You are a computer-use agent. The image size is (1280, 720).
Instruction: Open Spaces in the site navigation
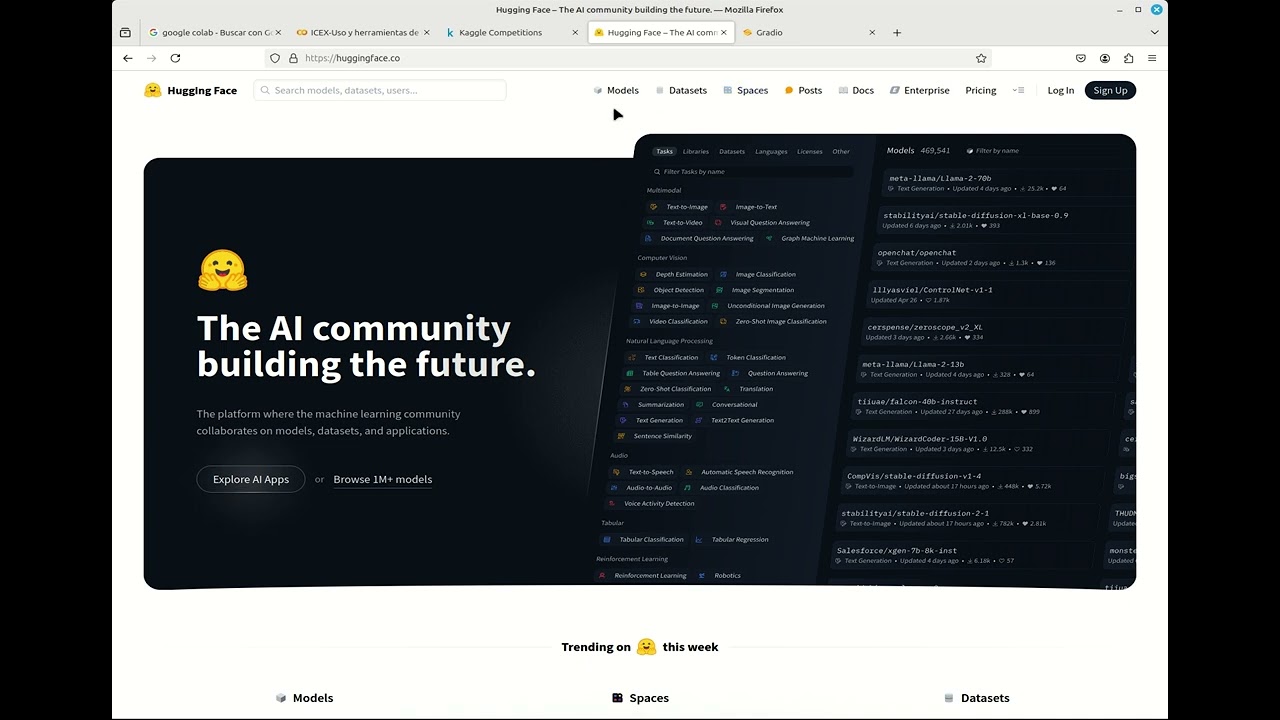[x=746, y=90]
